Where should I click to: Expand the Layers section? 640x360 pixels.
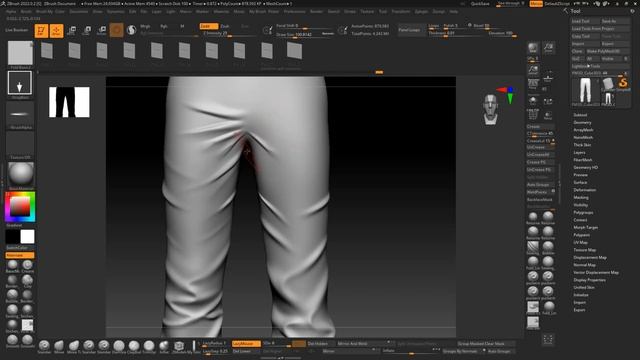pos(579,152)
